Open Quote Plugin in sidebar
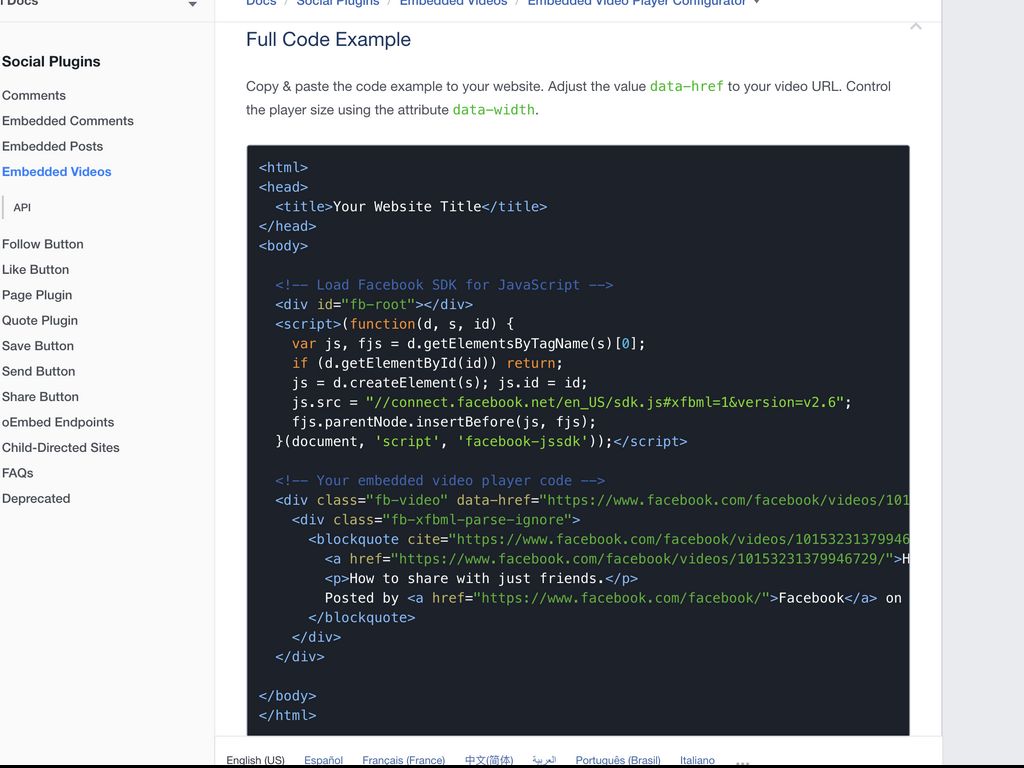This screenshot has width=1024, height=768. [x=40, y=321]
